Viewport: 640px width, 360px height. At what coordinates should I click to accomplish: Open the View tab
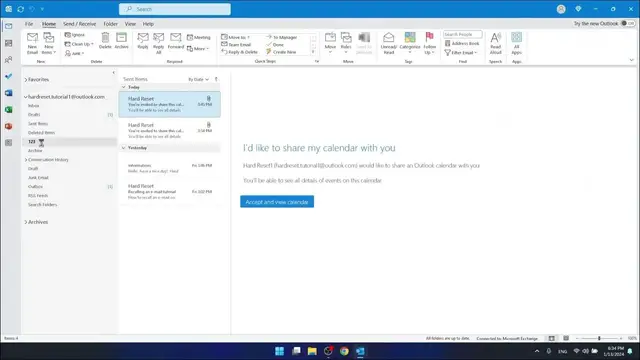click(130, 24)
